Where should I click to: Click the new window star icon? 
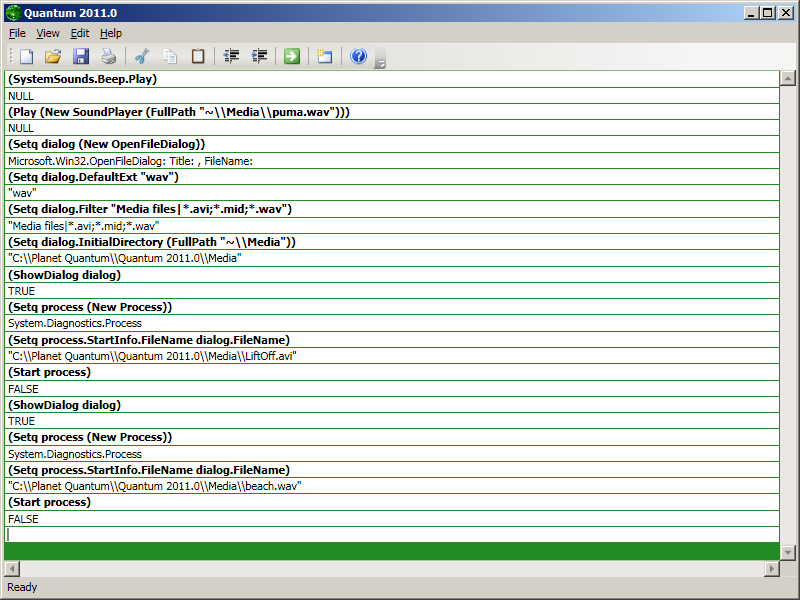point(324,56)
